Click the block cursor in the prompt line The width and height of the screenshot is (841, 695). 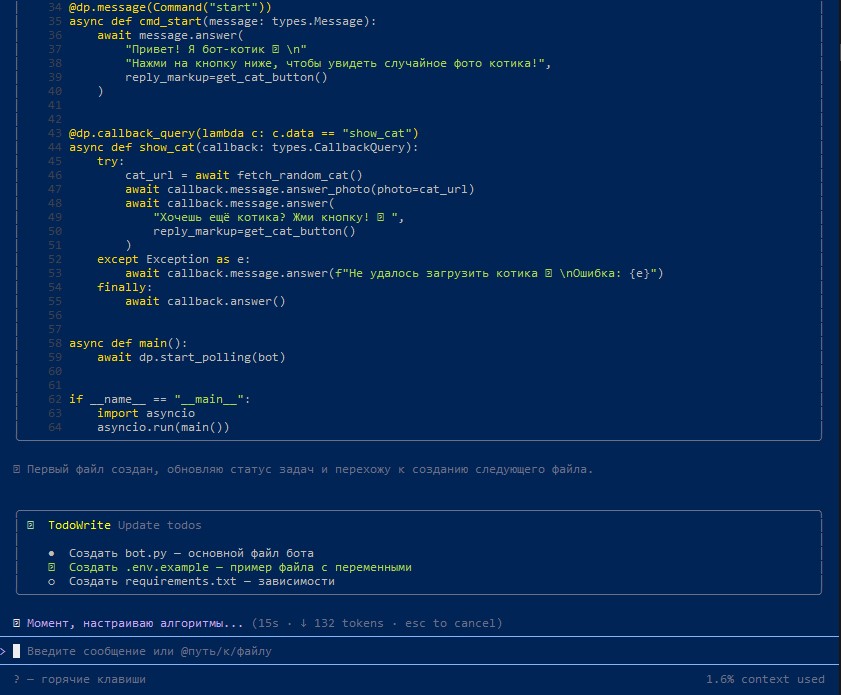(x=17, y=651)
